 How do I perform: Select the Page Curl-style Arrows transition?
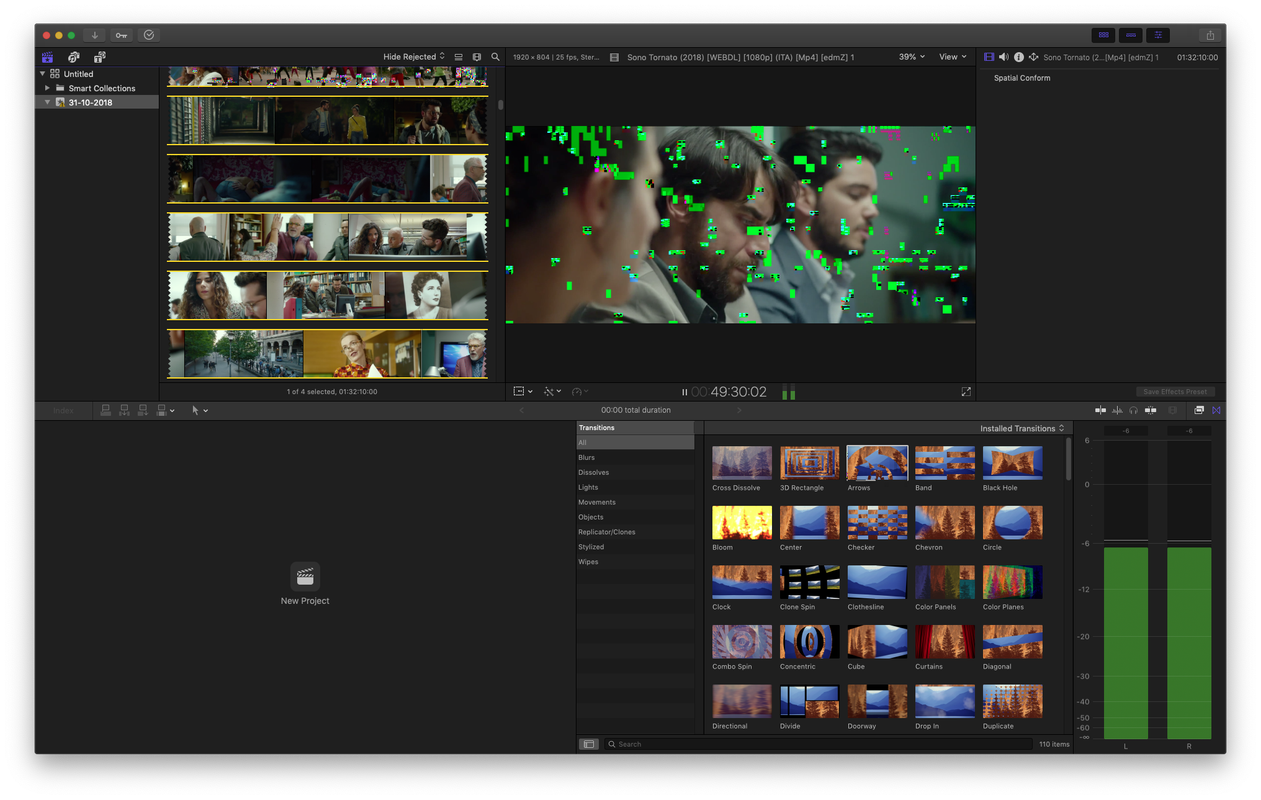[x=877, y=463]
